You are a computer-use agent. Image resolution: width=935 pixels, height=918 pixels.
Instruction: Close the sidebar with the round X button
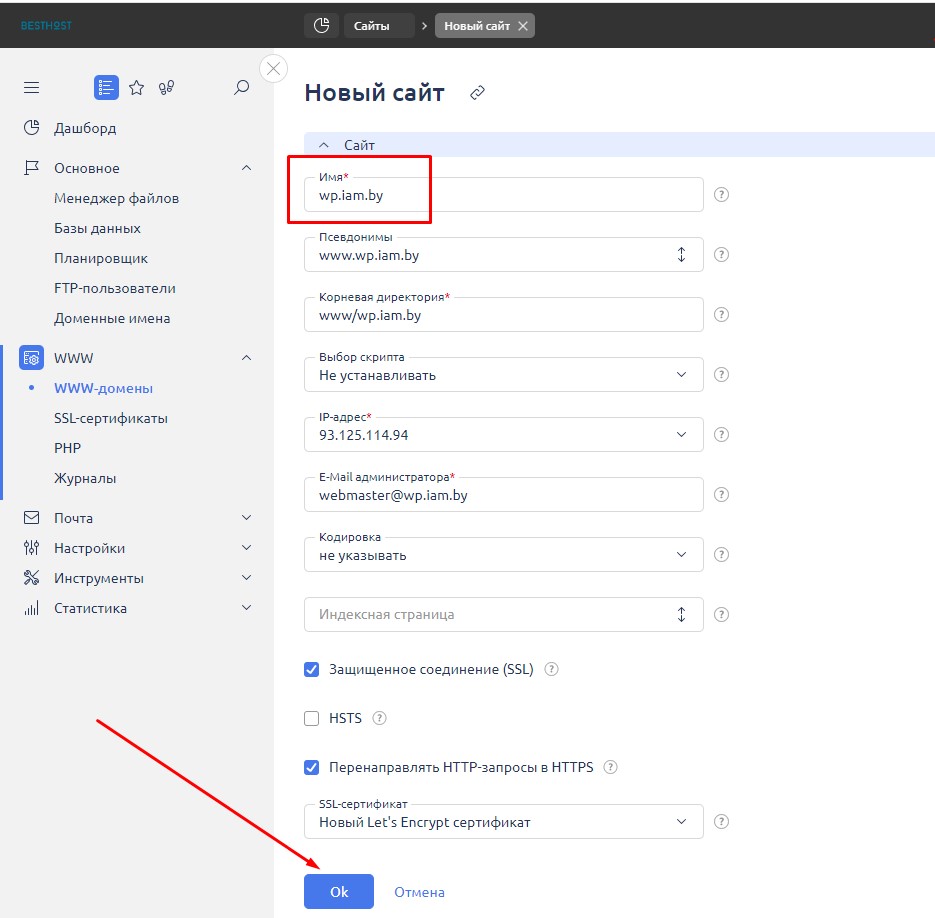[273, 68]
